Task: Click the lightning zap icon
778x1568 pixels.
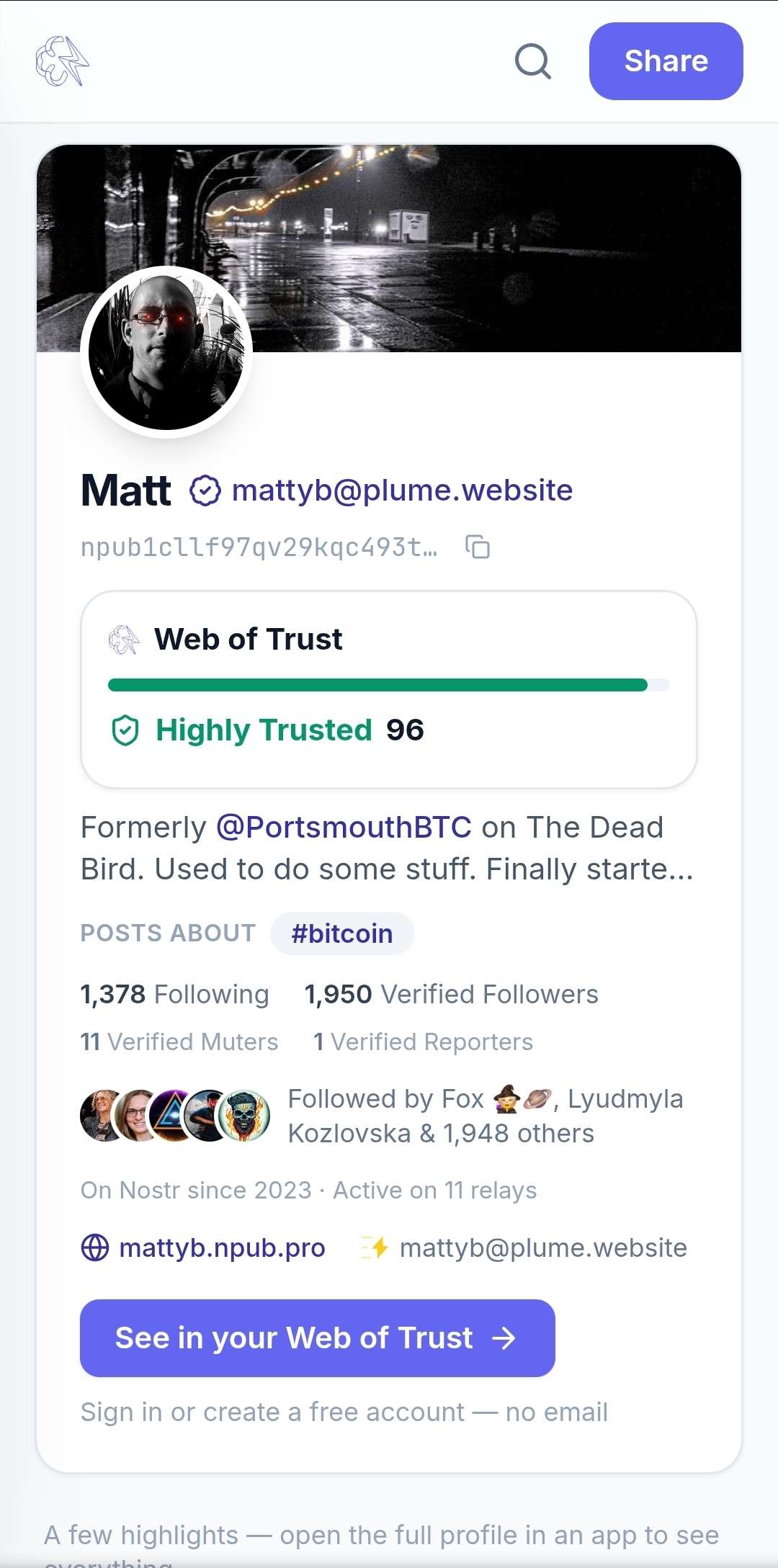Action: (375, 1247)
